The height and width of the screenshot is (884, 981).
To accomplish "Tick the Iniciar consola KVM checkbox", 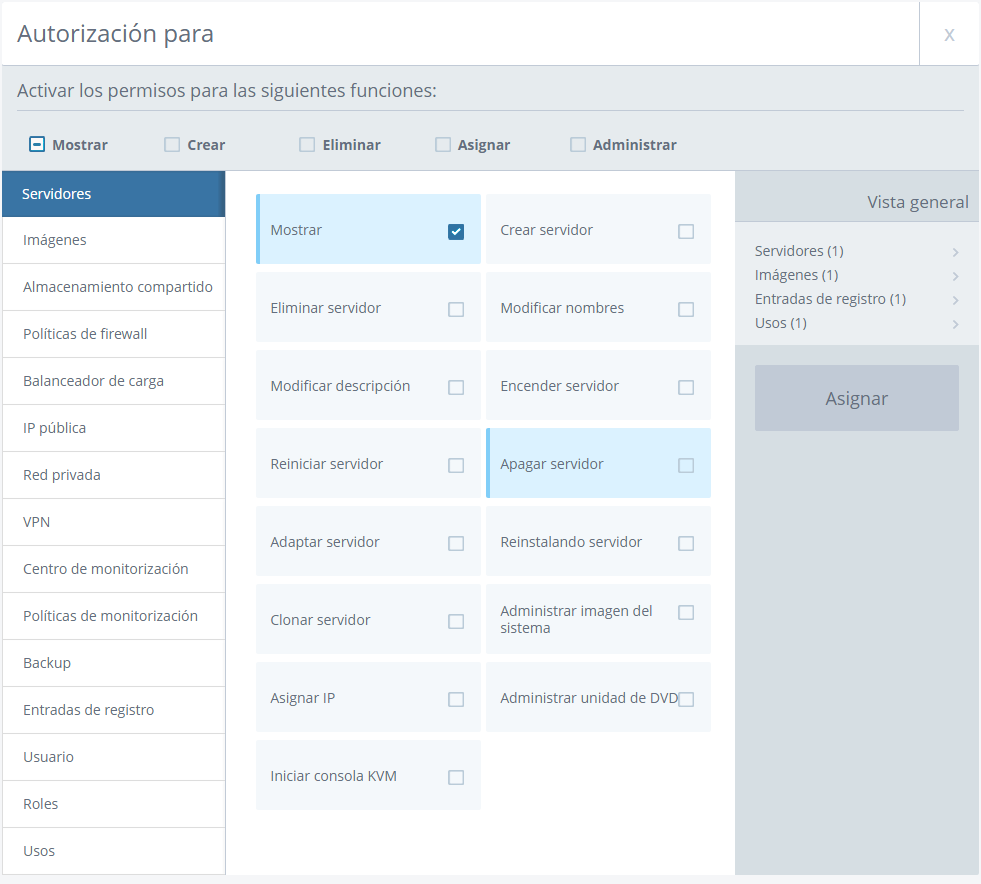I will coord(456,777).
